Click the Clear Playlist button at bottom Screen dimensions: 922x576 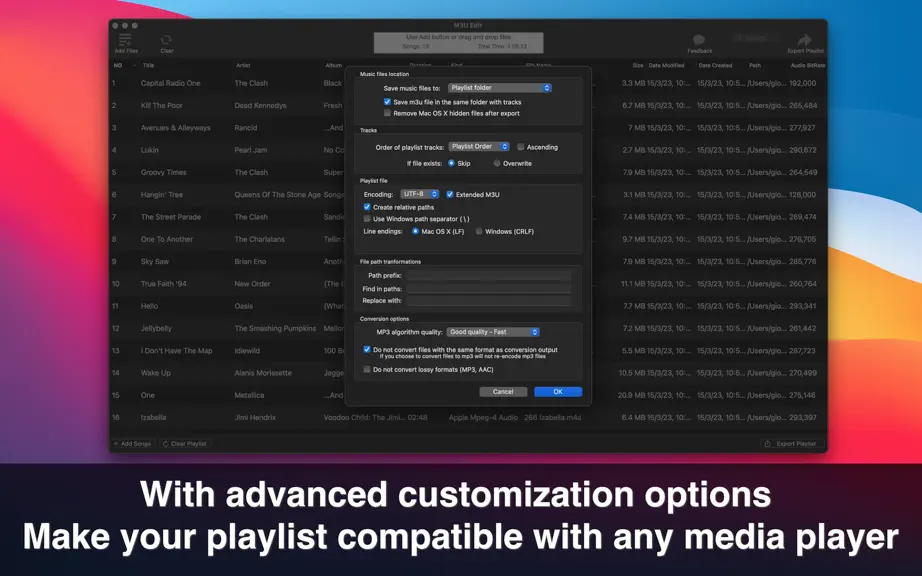tap(185, 444)
